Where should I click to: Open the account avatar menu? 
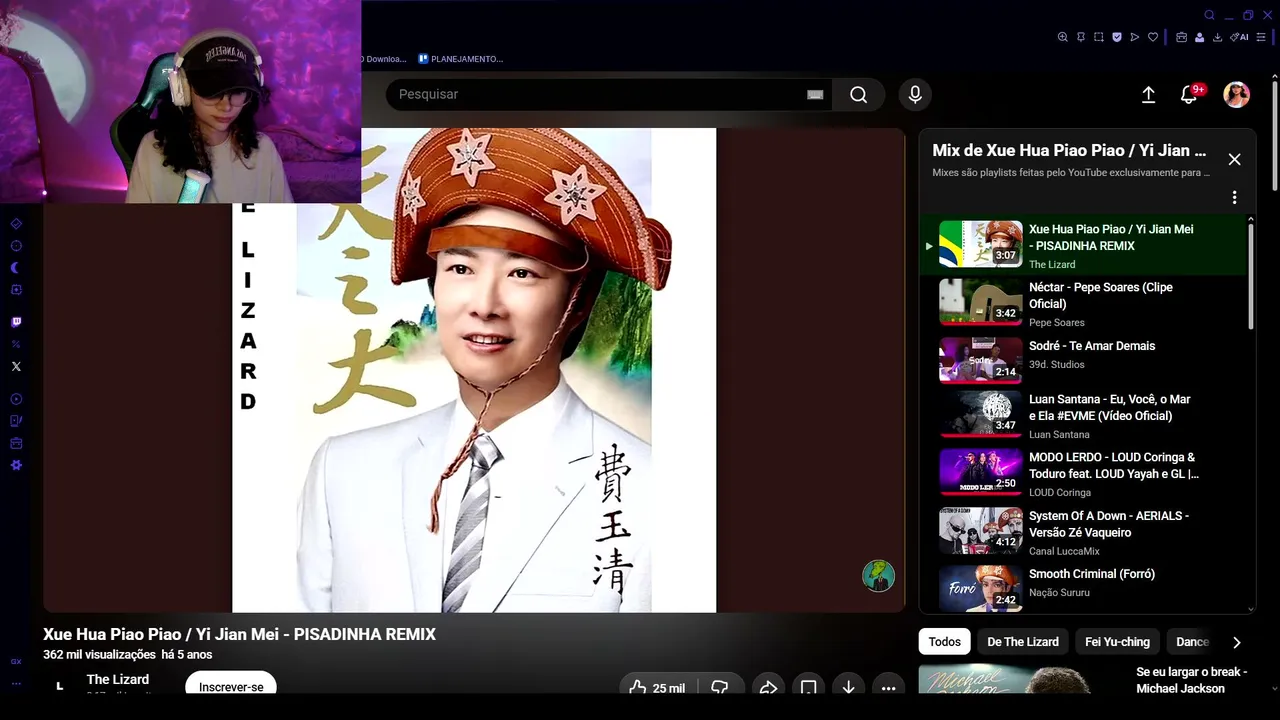point(1237,94)
